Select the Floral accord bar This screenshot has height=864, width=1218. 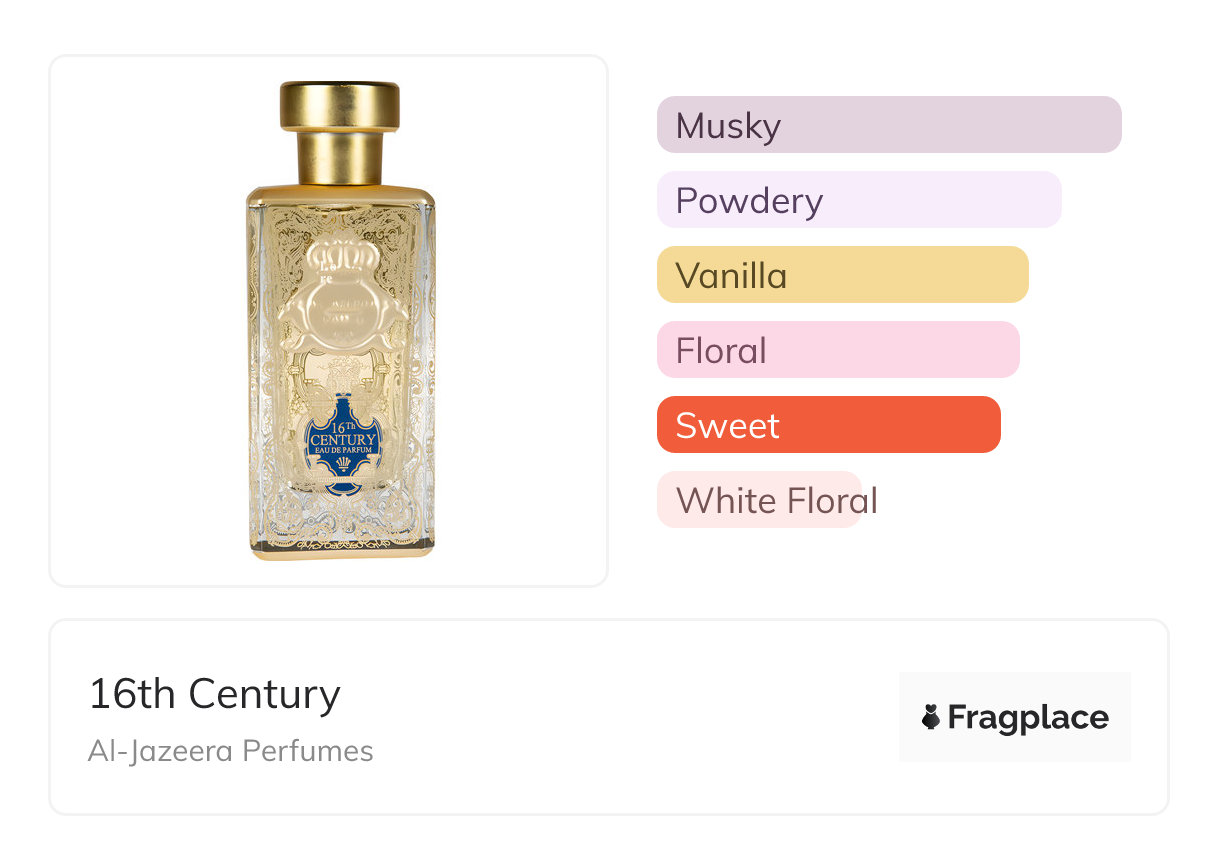point(838,350)
